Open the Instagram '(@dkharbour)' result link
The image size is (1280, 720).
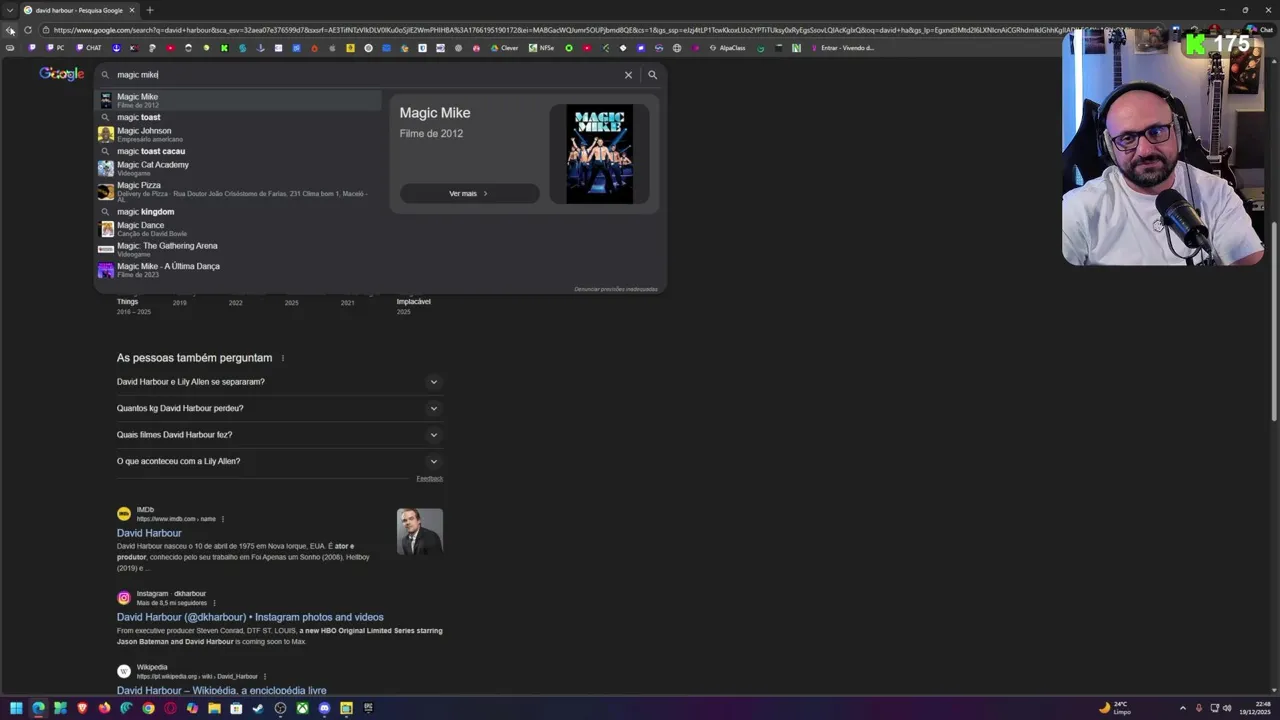tap(250, 617)
